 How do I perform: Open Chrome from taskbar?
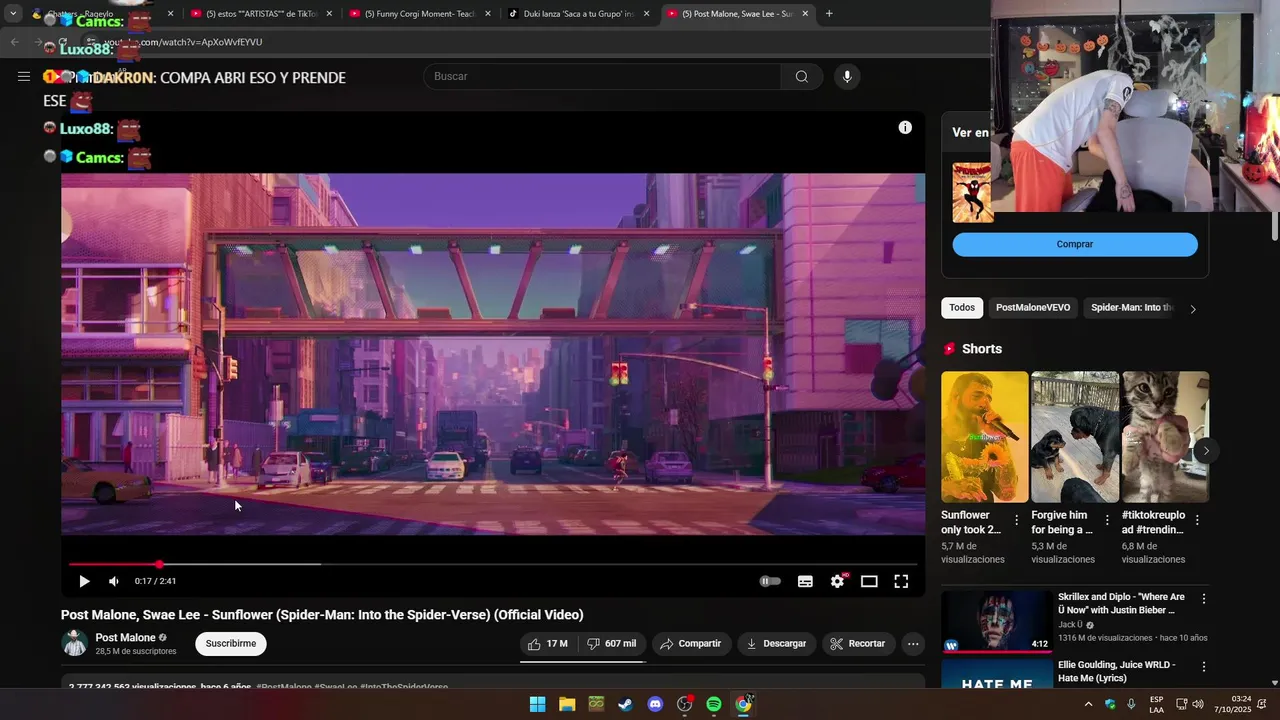click(743, 704)
